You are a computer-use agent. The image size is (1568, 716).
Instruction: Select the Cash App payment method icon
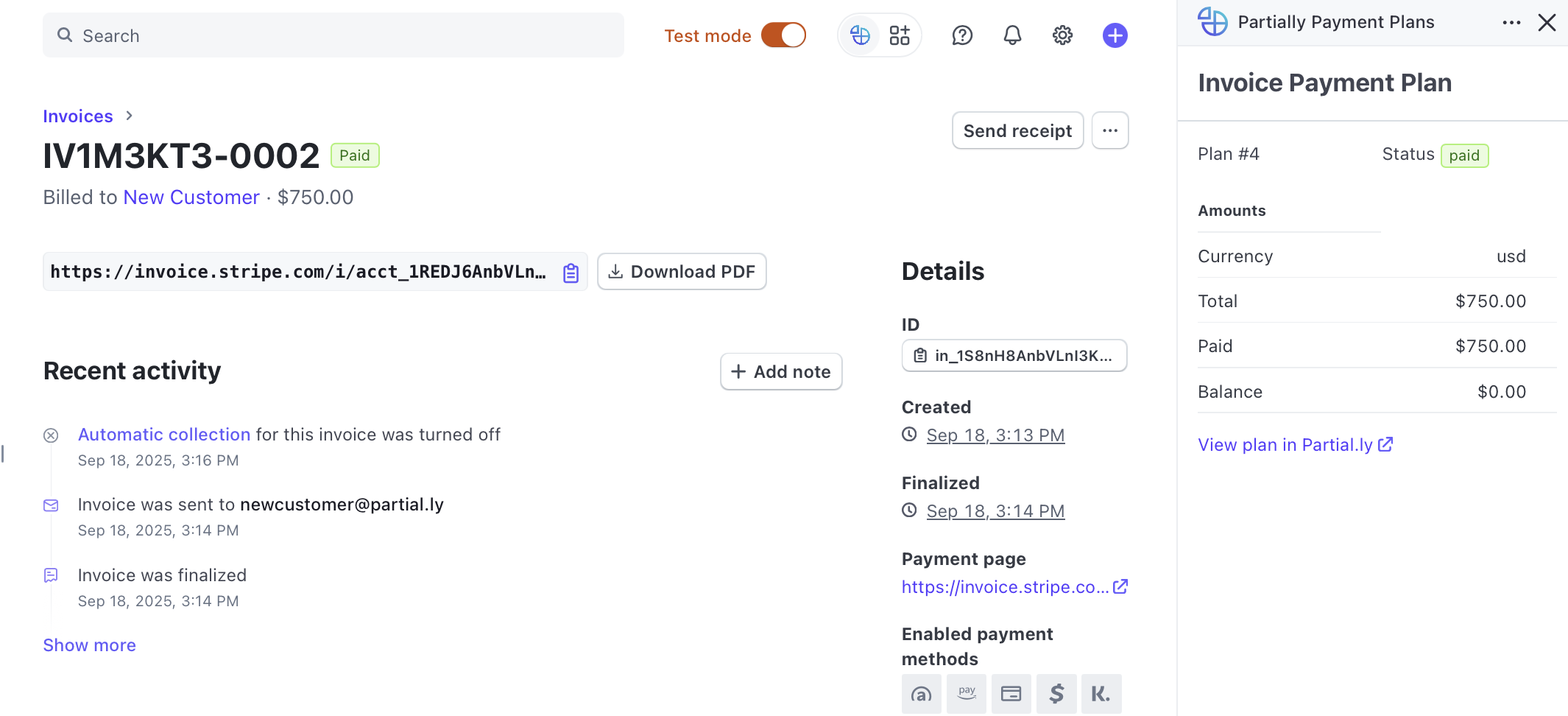click(1056, 694)
